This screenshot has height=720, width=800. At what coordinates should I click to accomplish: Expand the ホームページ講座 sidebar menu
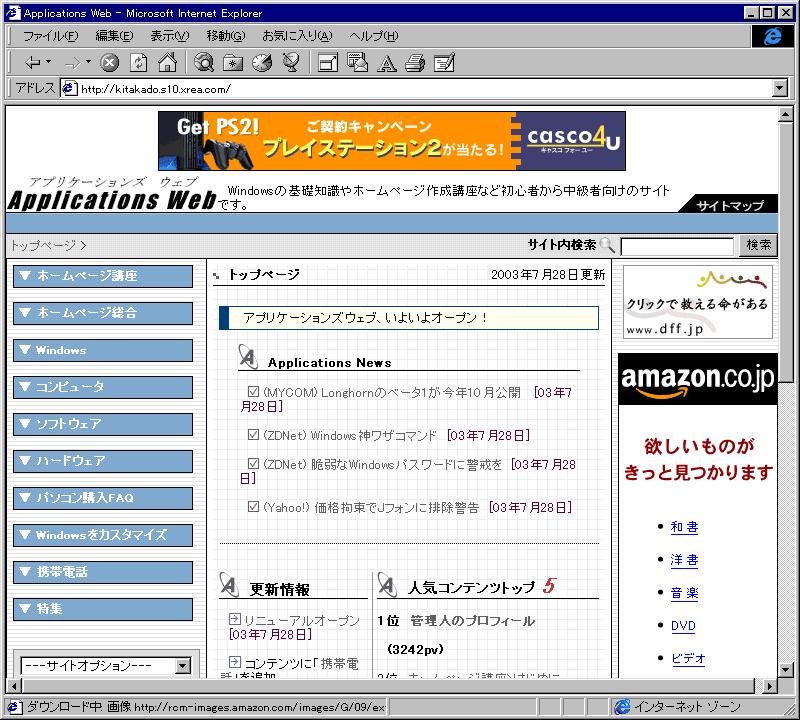tap(103, 276)
